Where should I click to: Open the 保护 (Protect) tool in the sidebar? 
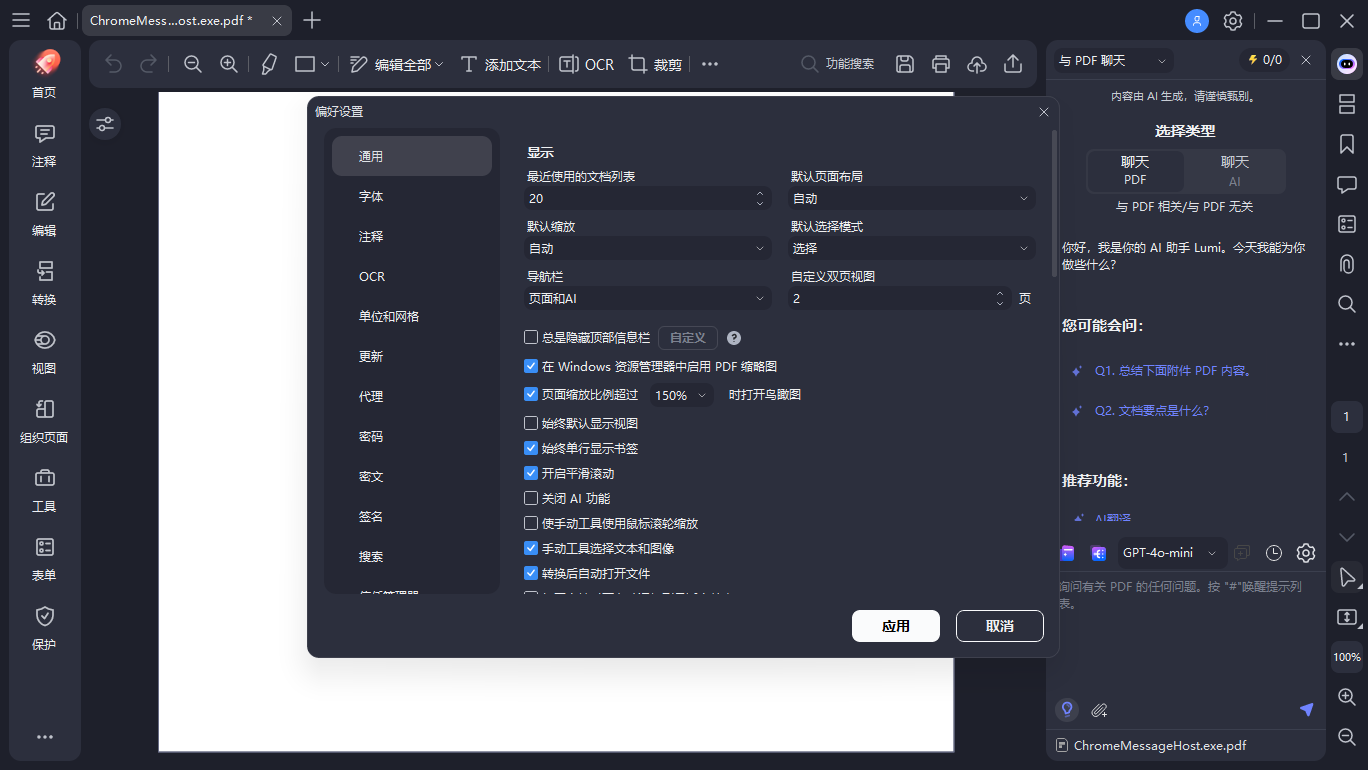pyautogui.click(x=44, y=629)
